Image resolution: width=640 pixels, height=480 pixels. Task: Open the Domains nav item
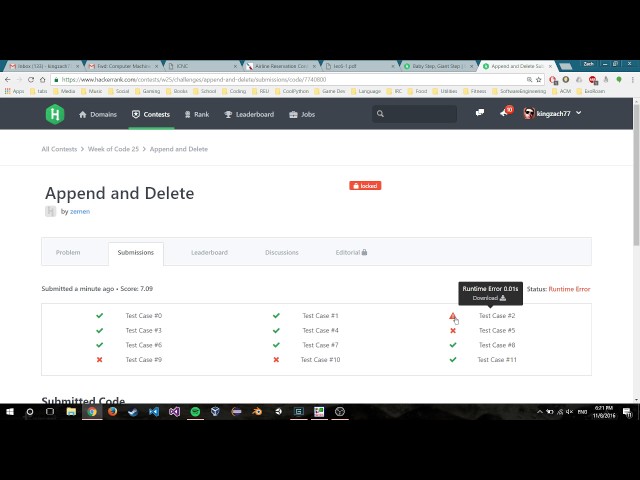coord(98,114)
